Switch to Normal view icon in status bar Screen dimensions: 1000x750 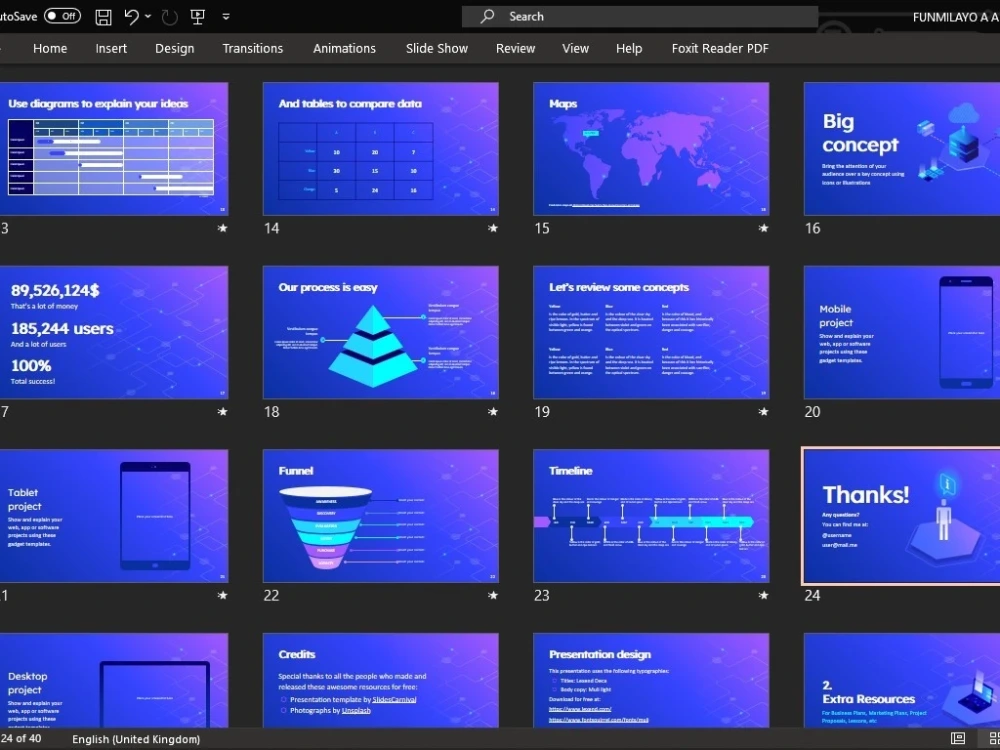coord(958,739)
